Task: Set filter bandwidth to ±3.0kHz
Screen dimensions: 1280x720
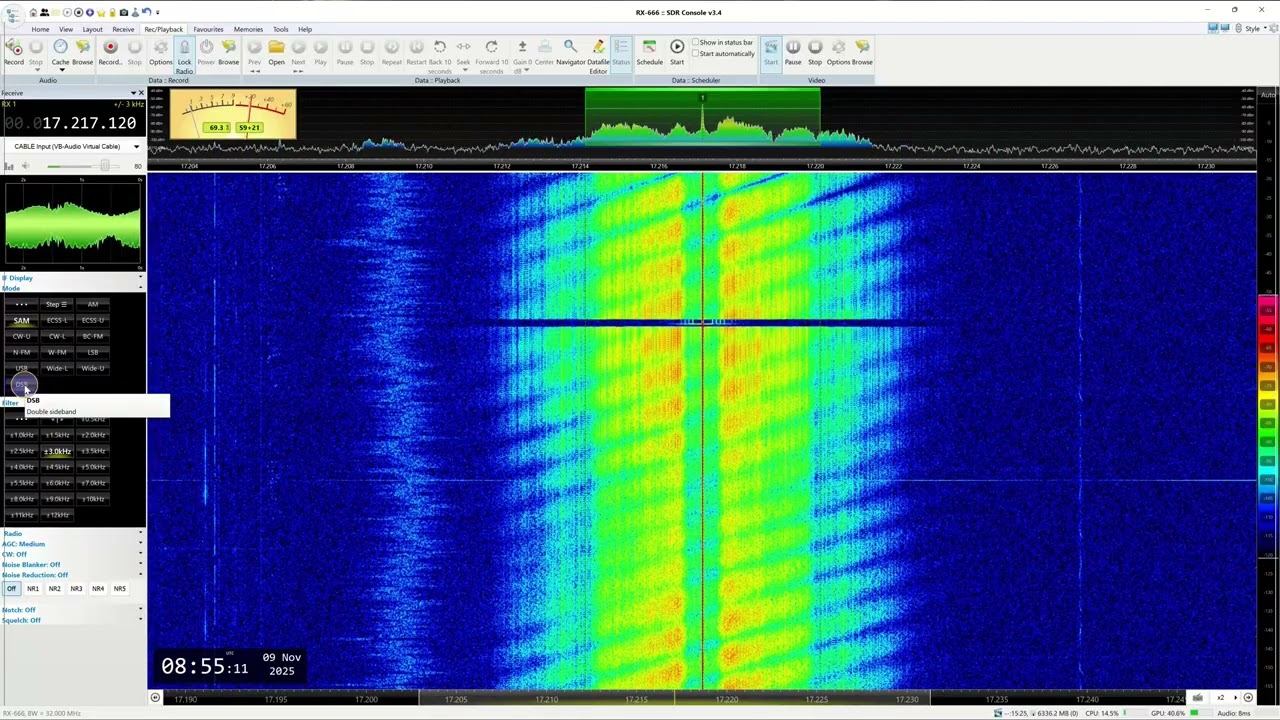Action: [57, 451]
